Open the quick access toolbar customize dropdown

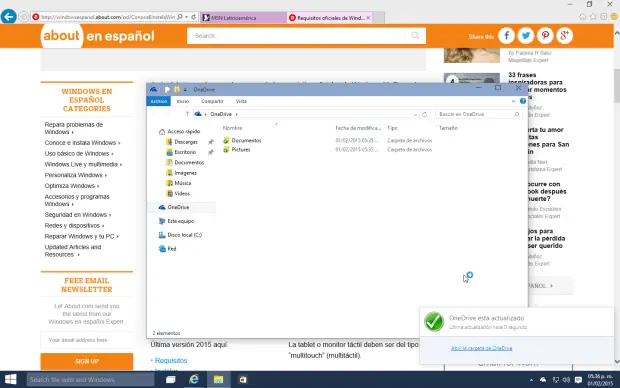(185, 90)
